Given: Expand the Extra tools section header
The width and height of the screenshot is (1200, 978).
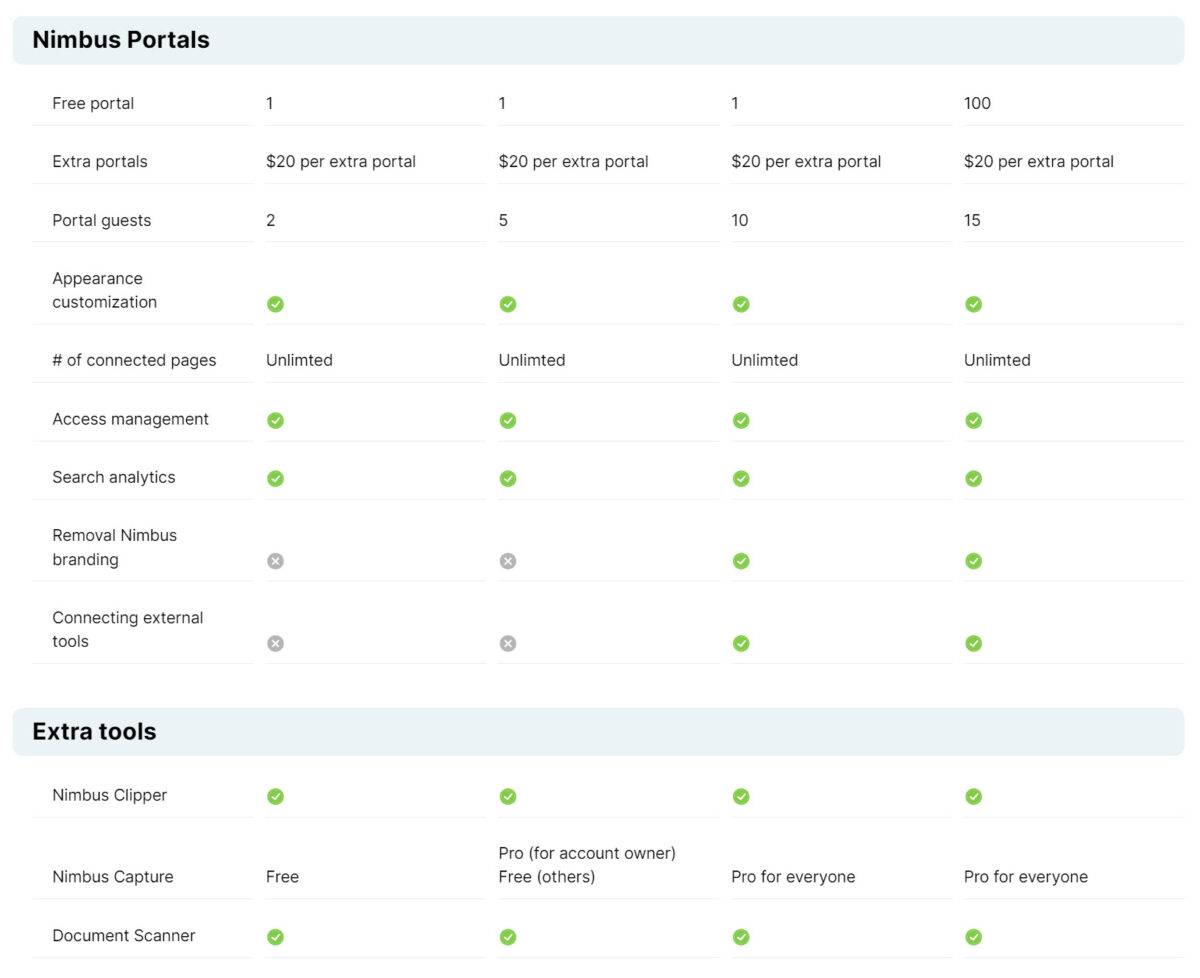Looking at the screenshot, I should [x=95, y=731].
